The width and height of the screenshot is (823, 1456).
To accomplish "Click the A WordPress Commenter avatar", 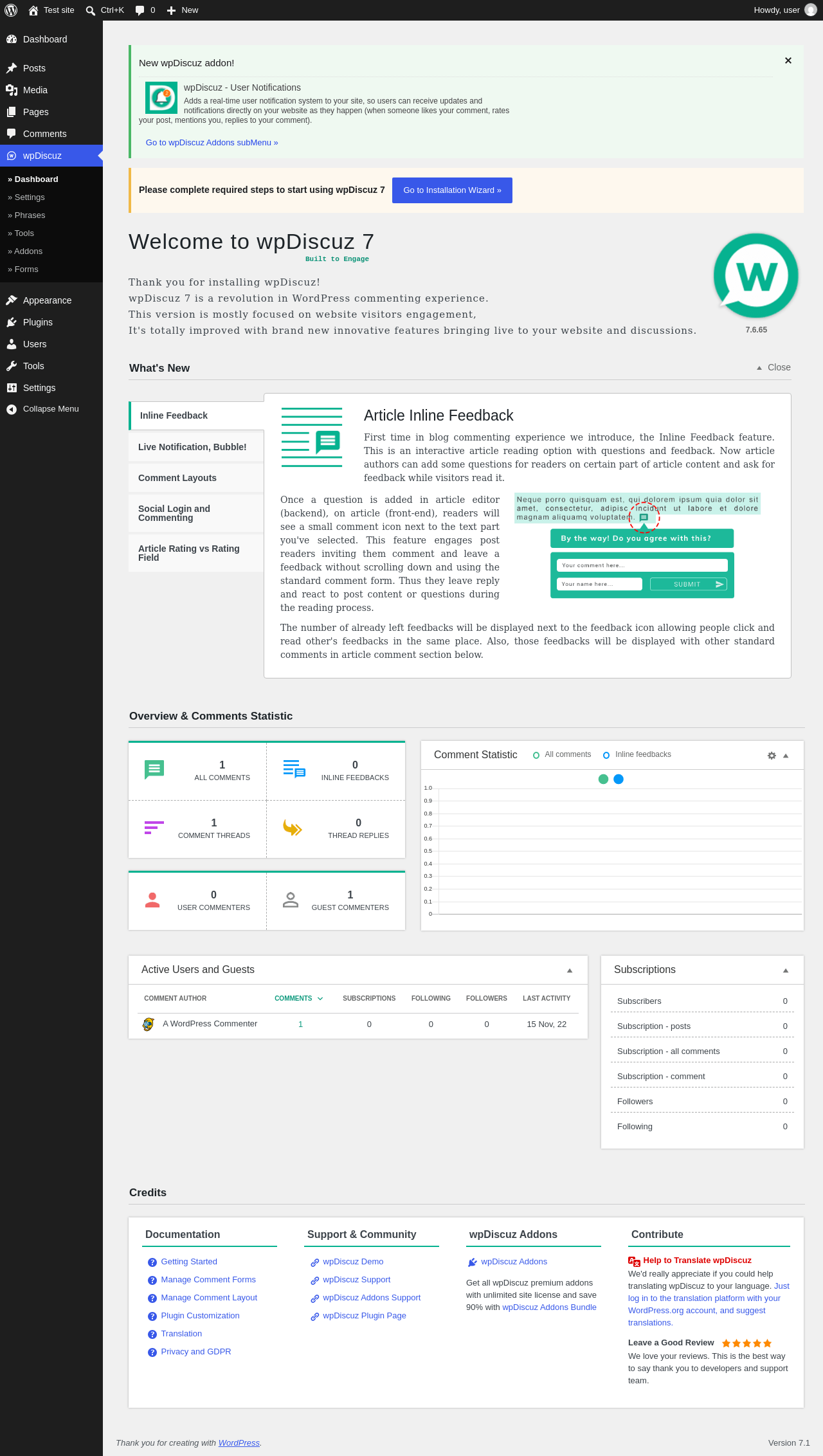I will tap(149, 1024).
